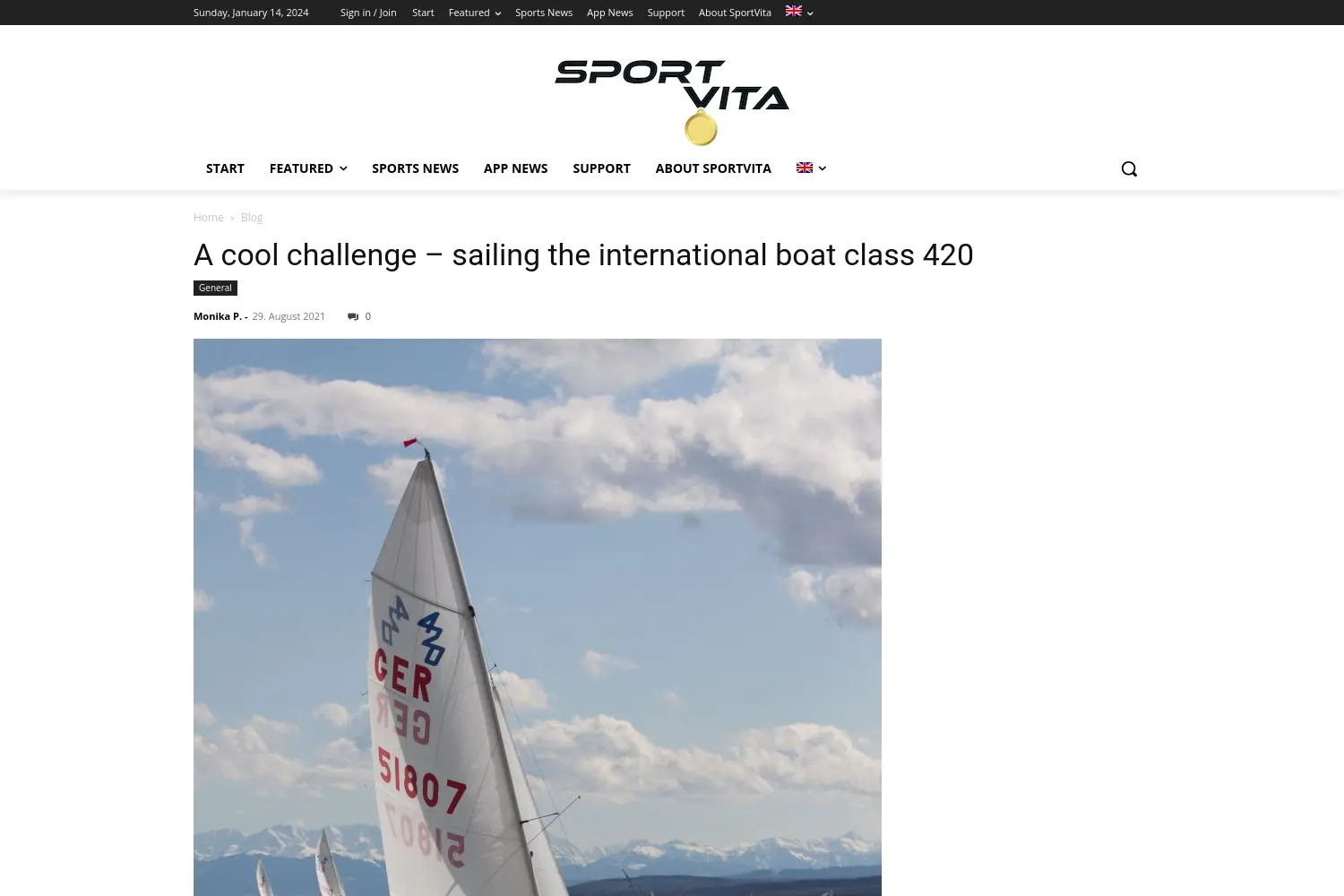Image resolution: width=1344 pixels, height=896 pixels.
Task: Click the SportVita logo
Action: tap(672, 102)
